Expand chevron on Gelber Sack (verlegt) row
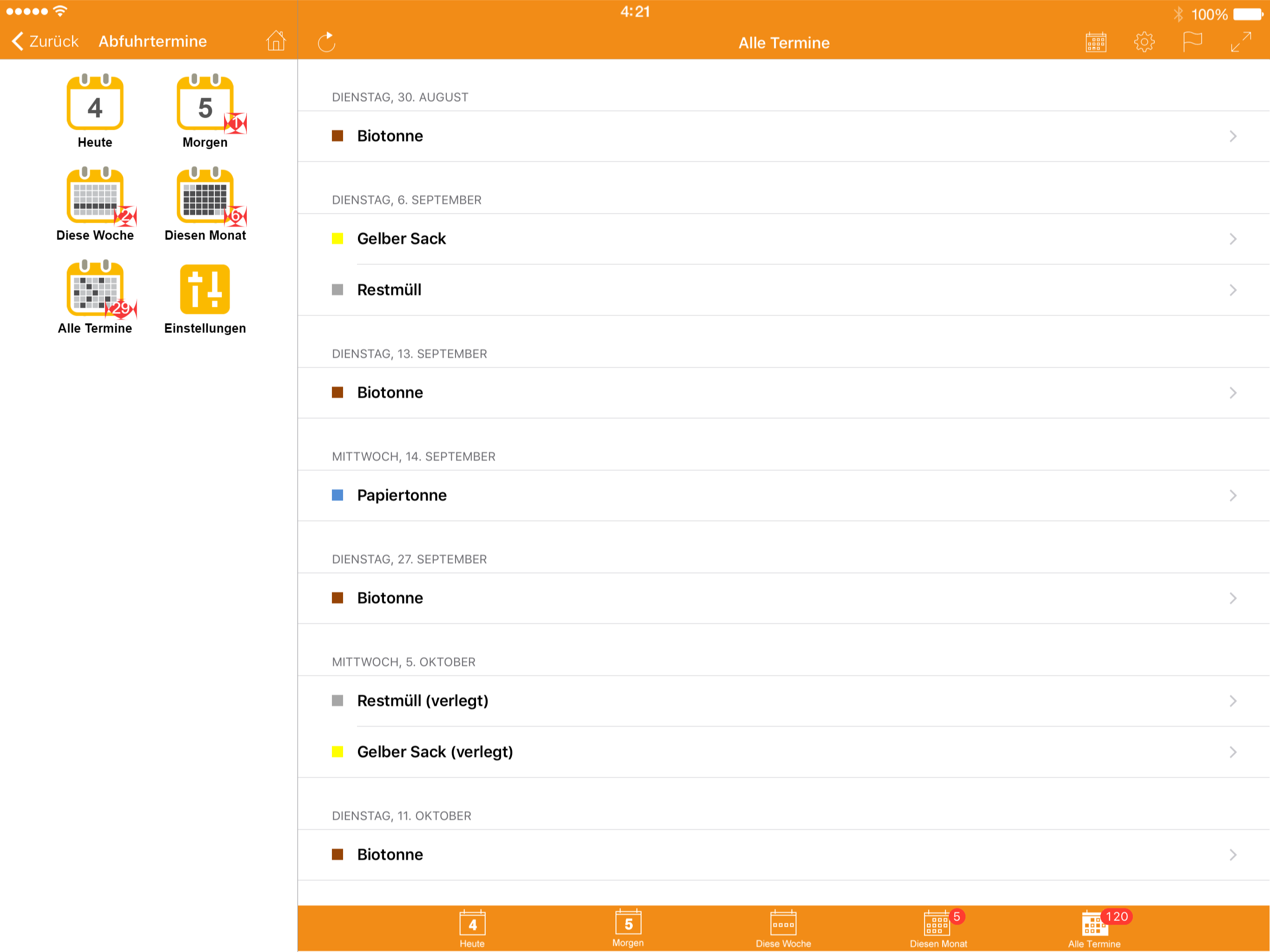This screenshot has height=952, width=1270. click(1233, 752)
